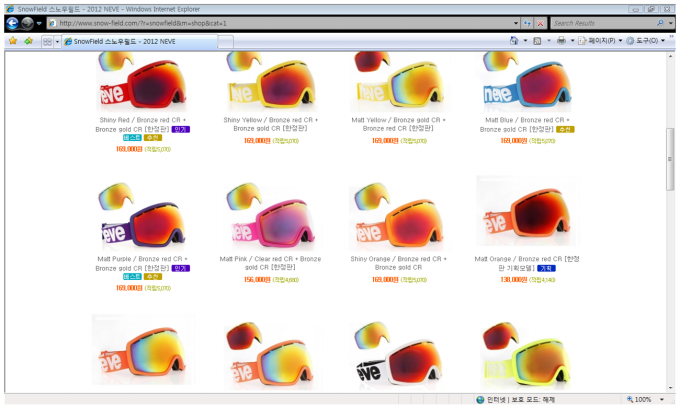Expand the print options dropdown arrow

(572, 41)
